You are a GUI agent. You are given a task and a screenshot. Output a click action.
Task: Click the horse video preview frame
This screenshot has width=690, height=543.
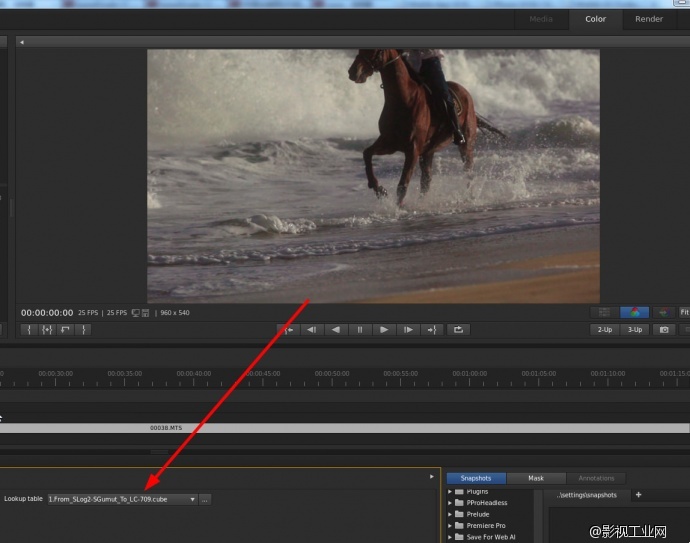pos(373,176)
